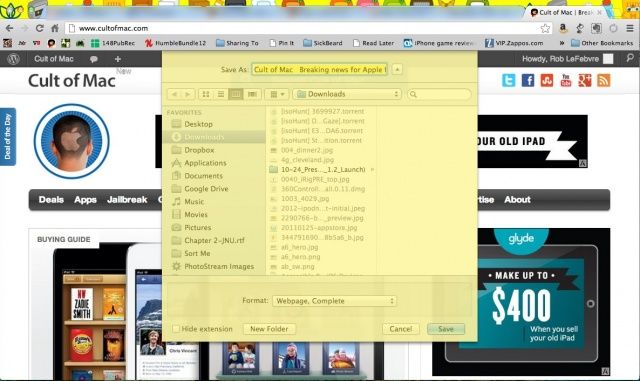Open the Amazon extension icon
This screenshot has height=381, width=640.
[563, 28]
